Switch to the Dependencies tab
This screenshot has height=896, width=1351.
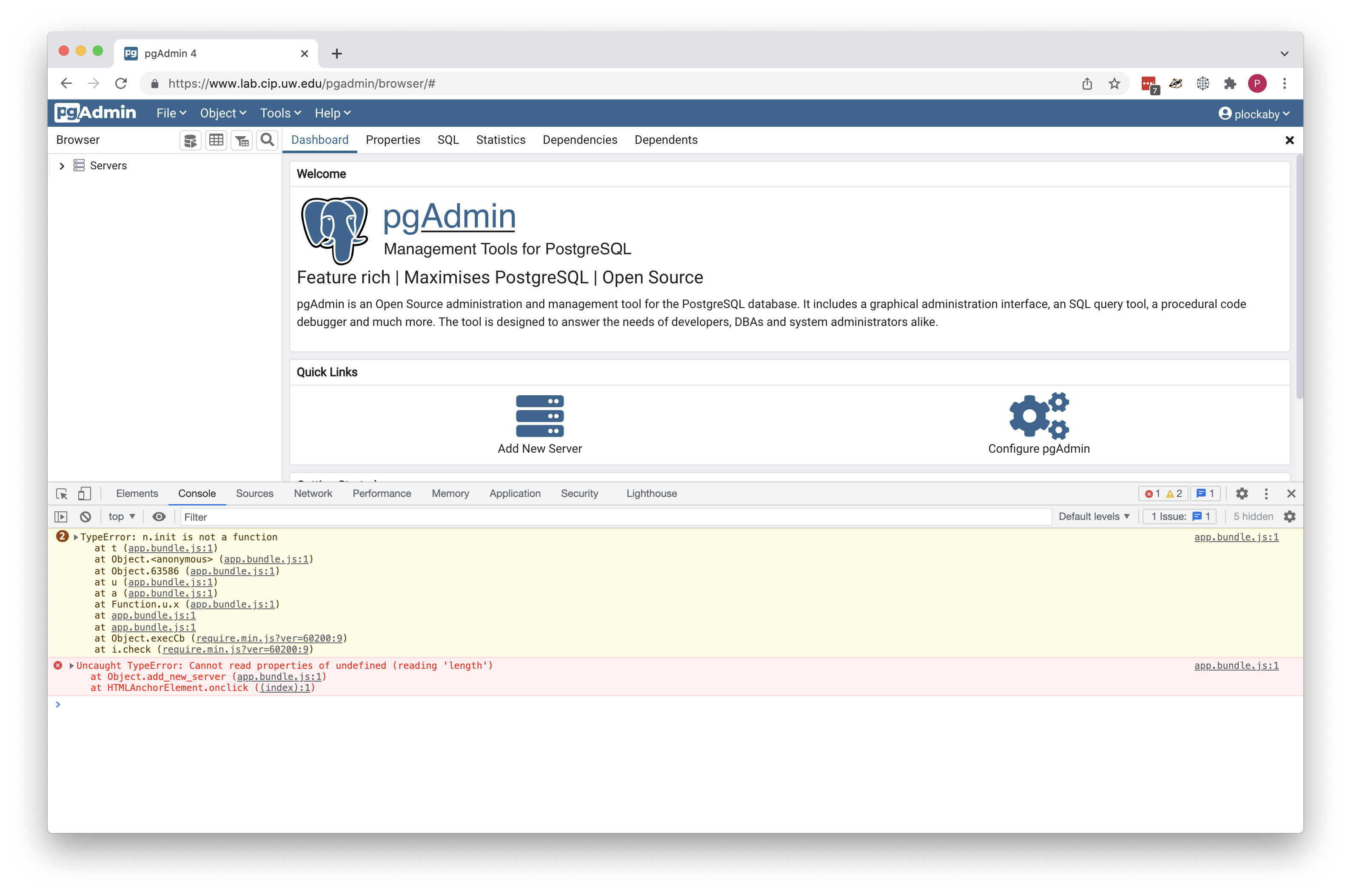coord(580,140)
